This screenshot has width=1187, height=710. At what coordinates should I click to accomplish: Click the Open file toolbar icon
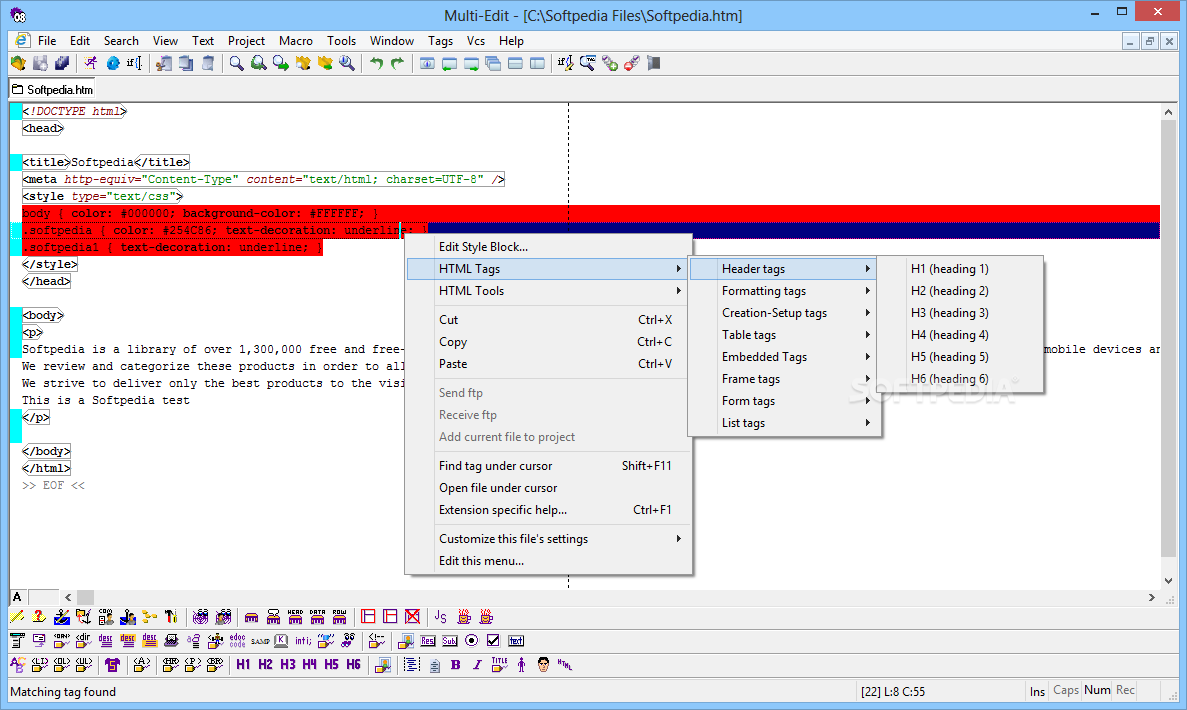click(x=18, y=64)
